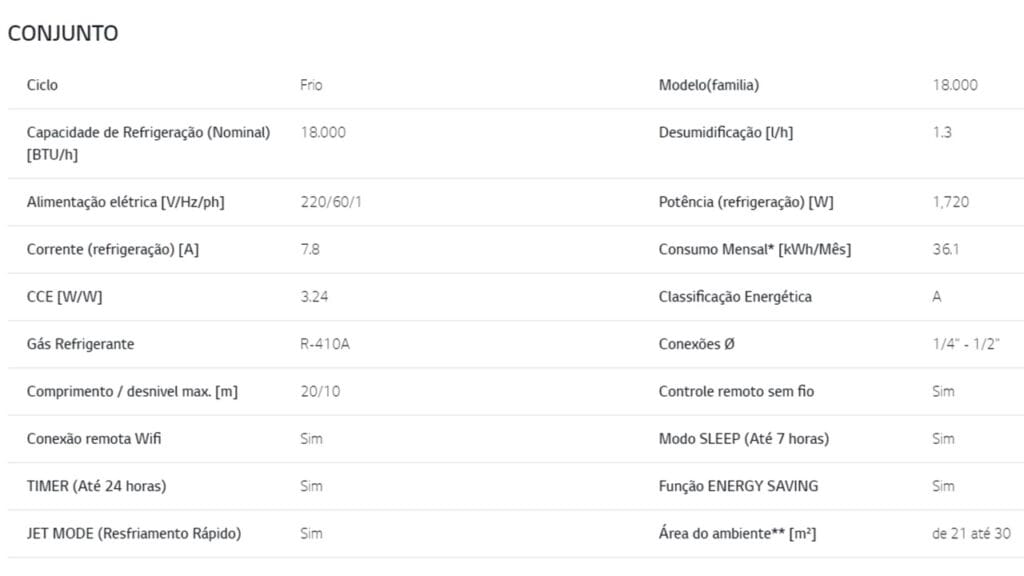Viewport: 1024px width, 576px height.
Task: Select the Alimentação elétrica value 220/60/1
Action: [x=331, y=202]
